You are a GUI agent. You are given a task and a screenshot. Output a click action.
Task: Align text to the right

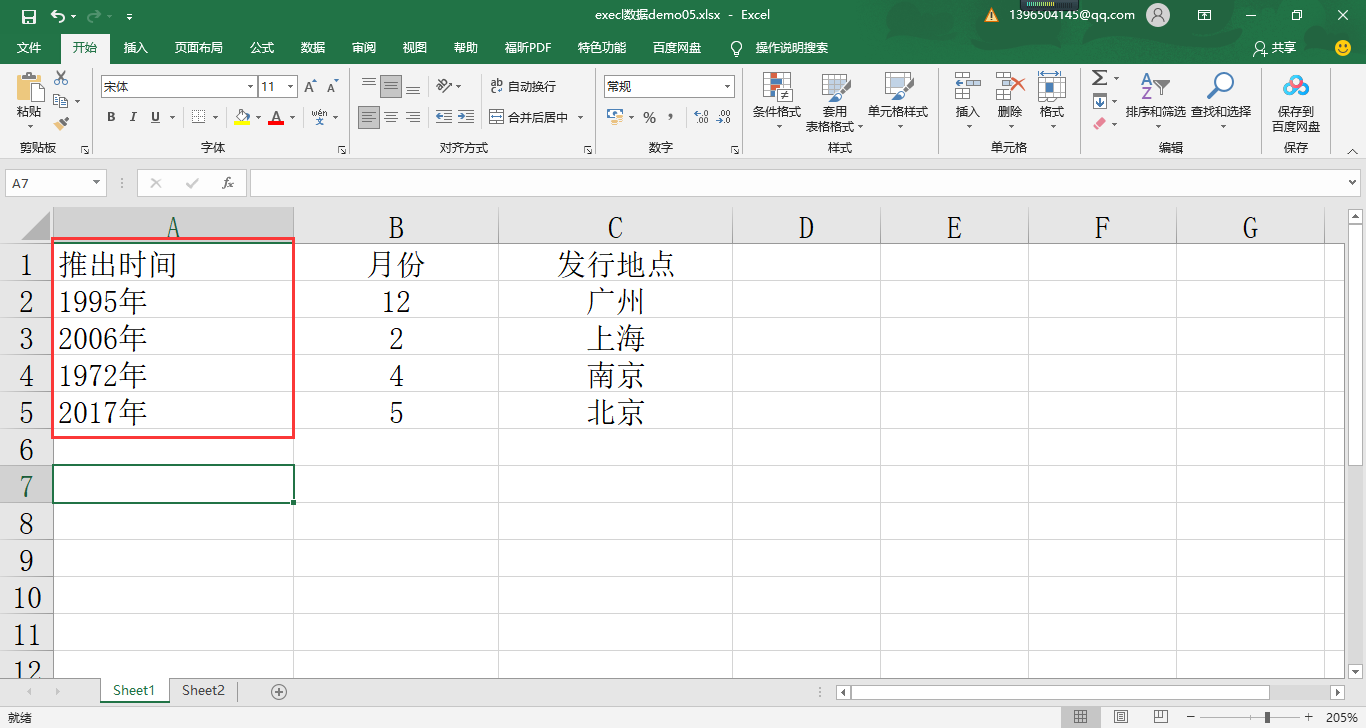pyautogui.click(x=413, y=117)
